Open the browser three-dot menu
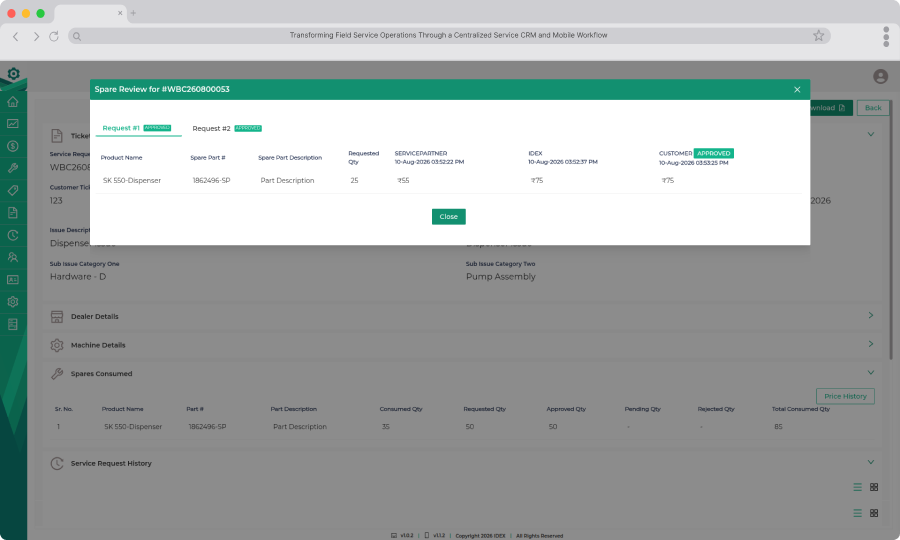The image size is (900, 540). (886, 36)
